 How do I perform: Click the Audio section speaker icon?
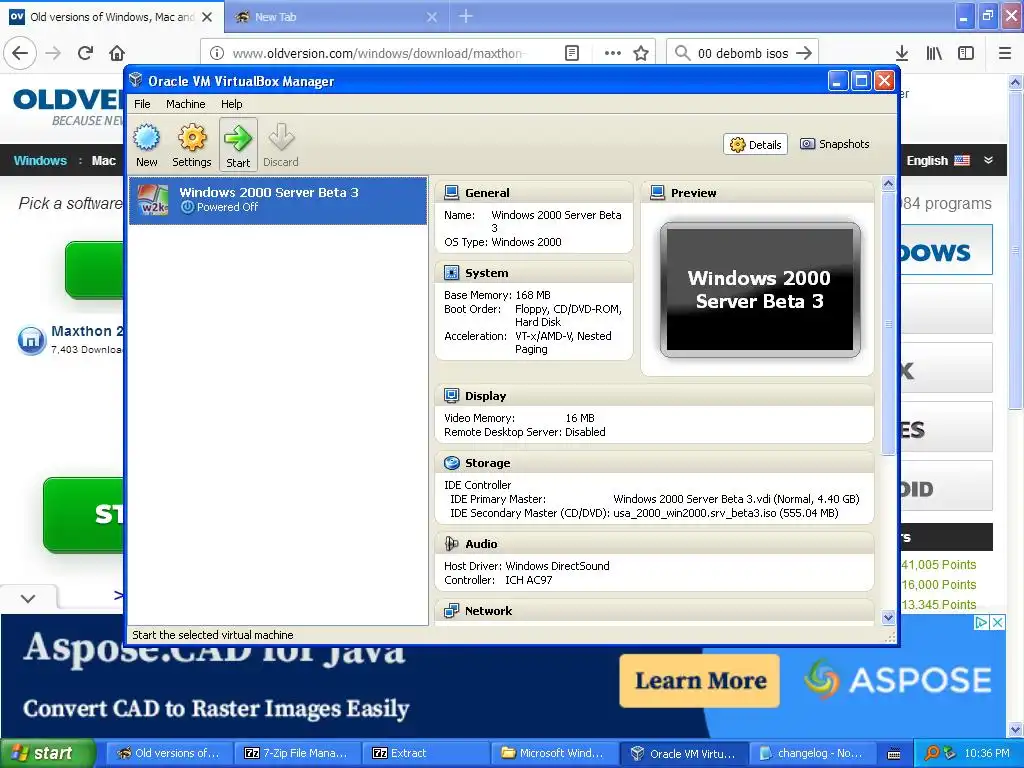[x=451, y=544]
